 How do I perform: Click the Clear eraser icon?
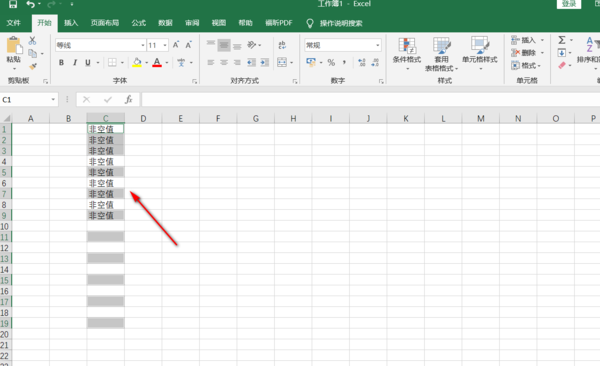coord(561,65)
